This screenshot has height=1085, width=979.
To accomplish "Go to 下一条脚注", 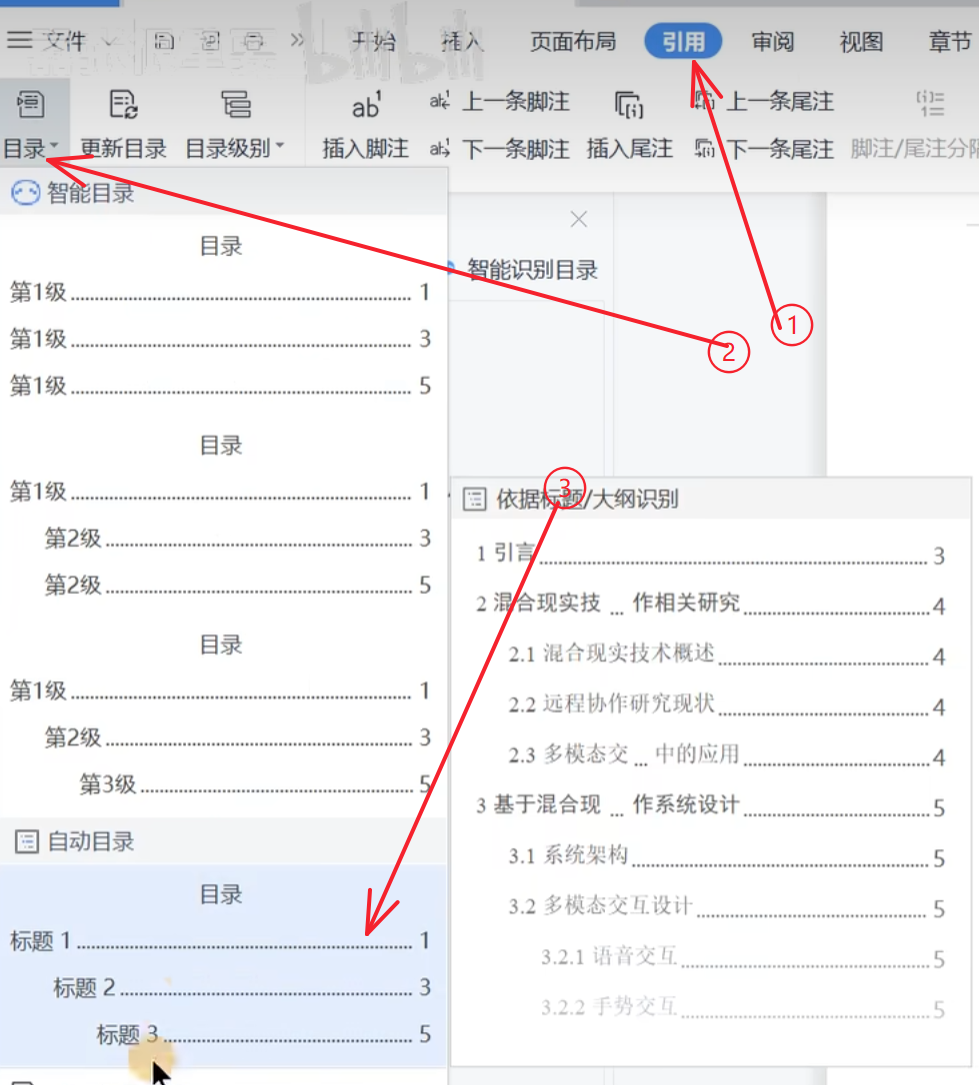I will [515, 149].
